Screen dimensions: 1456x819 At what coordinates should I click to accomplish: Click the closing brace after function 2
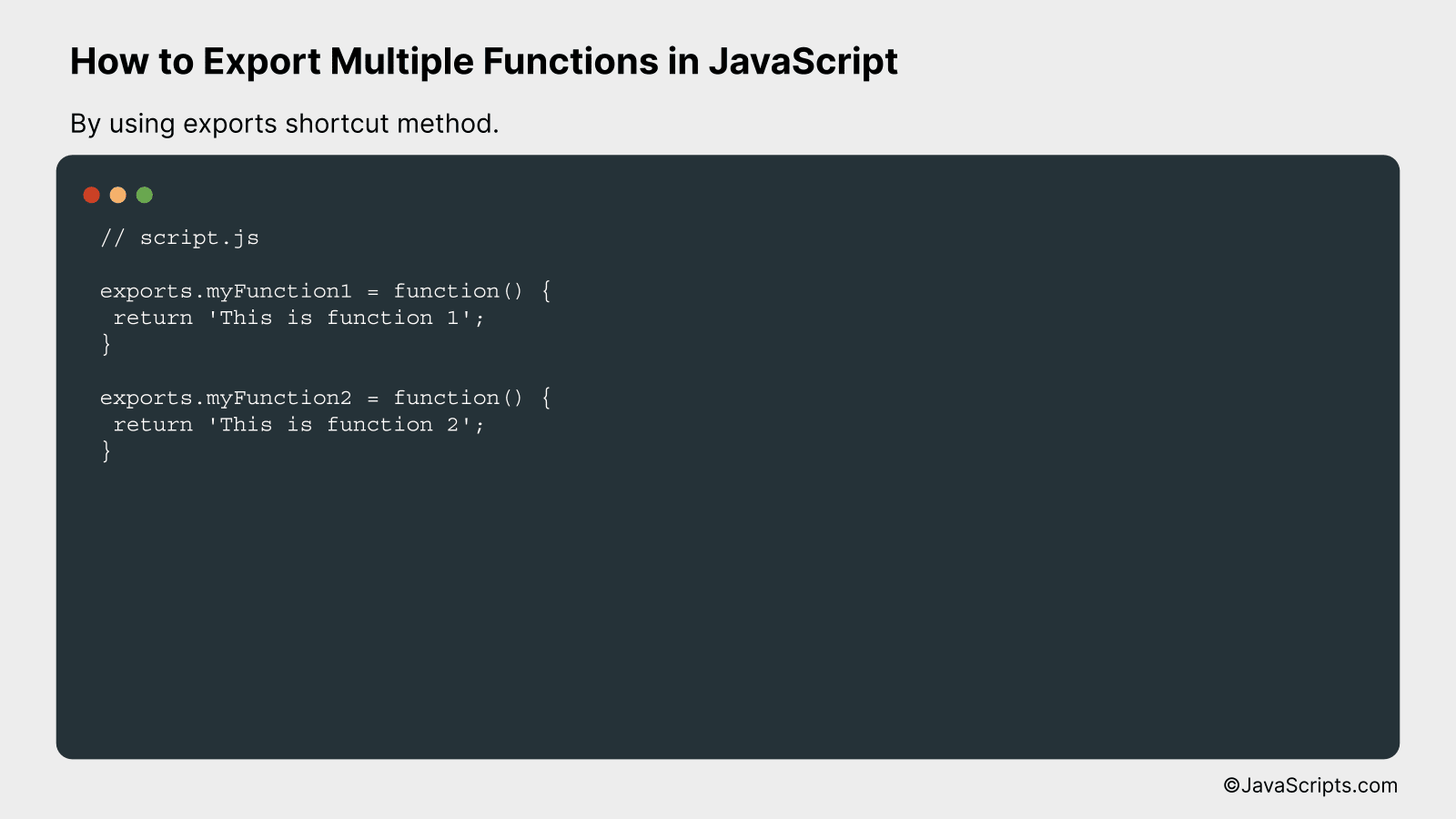[x=106, y=450]
